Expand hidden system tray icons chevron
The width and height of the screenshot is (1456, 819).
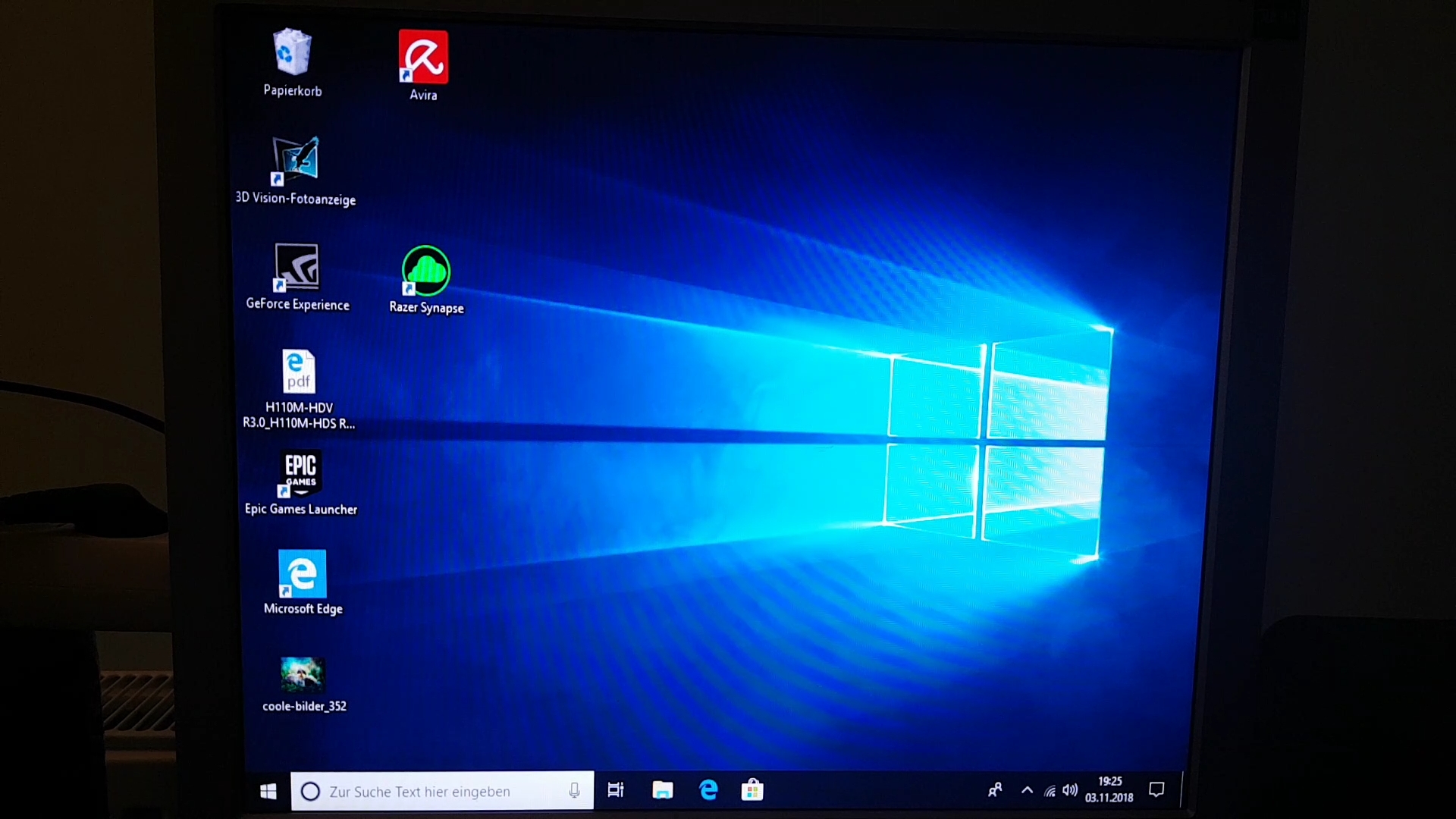tap(1027, 790)
